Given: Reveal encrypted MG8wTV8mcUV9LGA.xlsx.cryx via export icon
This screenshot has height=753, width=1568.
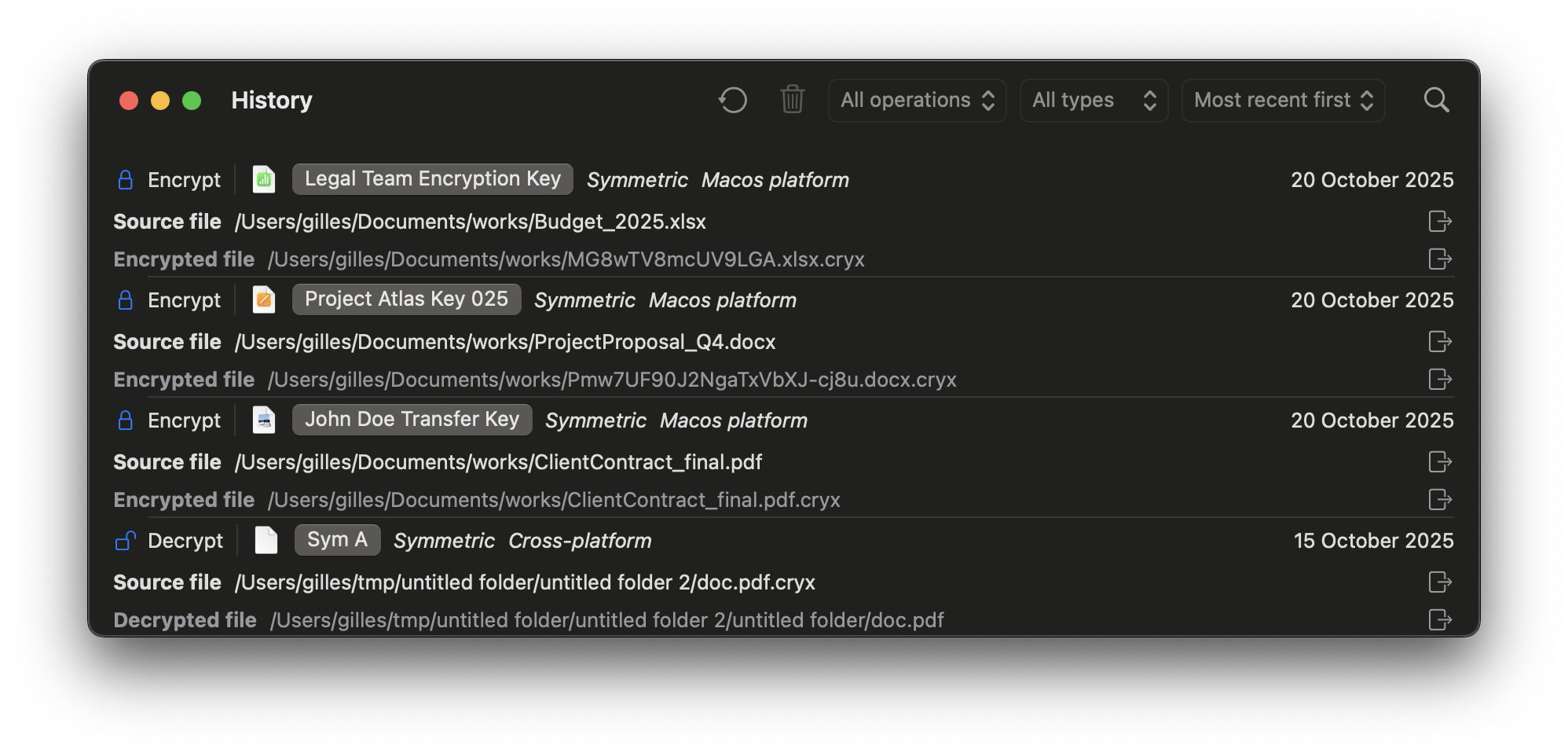Looking at the screenshot, I should point(1439,259).
